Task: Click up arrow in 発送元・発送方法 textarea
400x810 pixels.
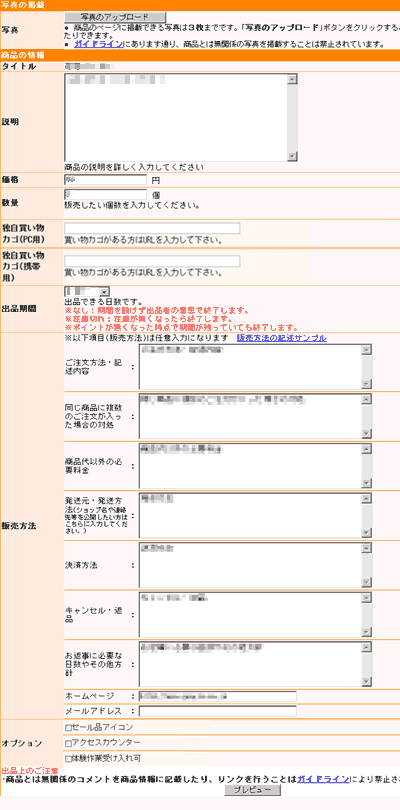Action: tap(367, 499)
